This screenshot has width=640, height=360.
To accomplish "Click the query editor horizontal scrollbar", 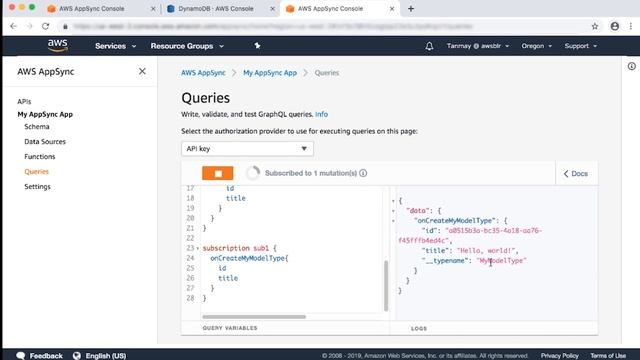I will 254,317.
